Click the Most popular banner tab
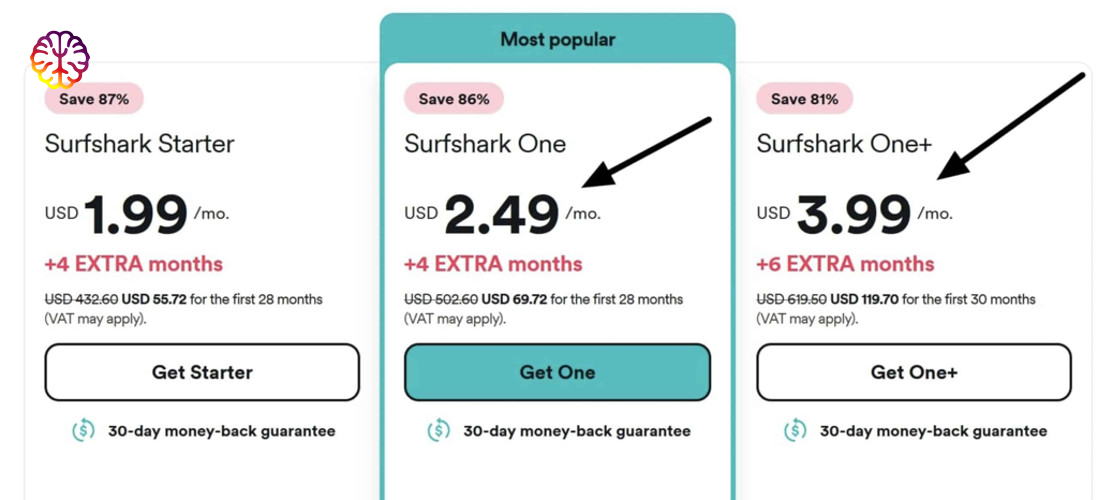 coord(557,39)
